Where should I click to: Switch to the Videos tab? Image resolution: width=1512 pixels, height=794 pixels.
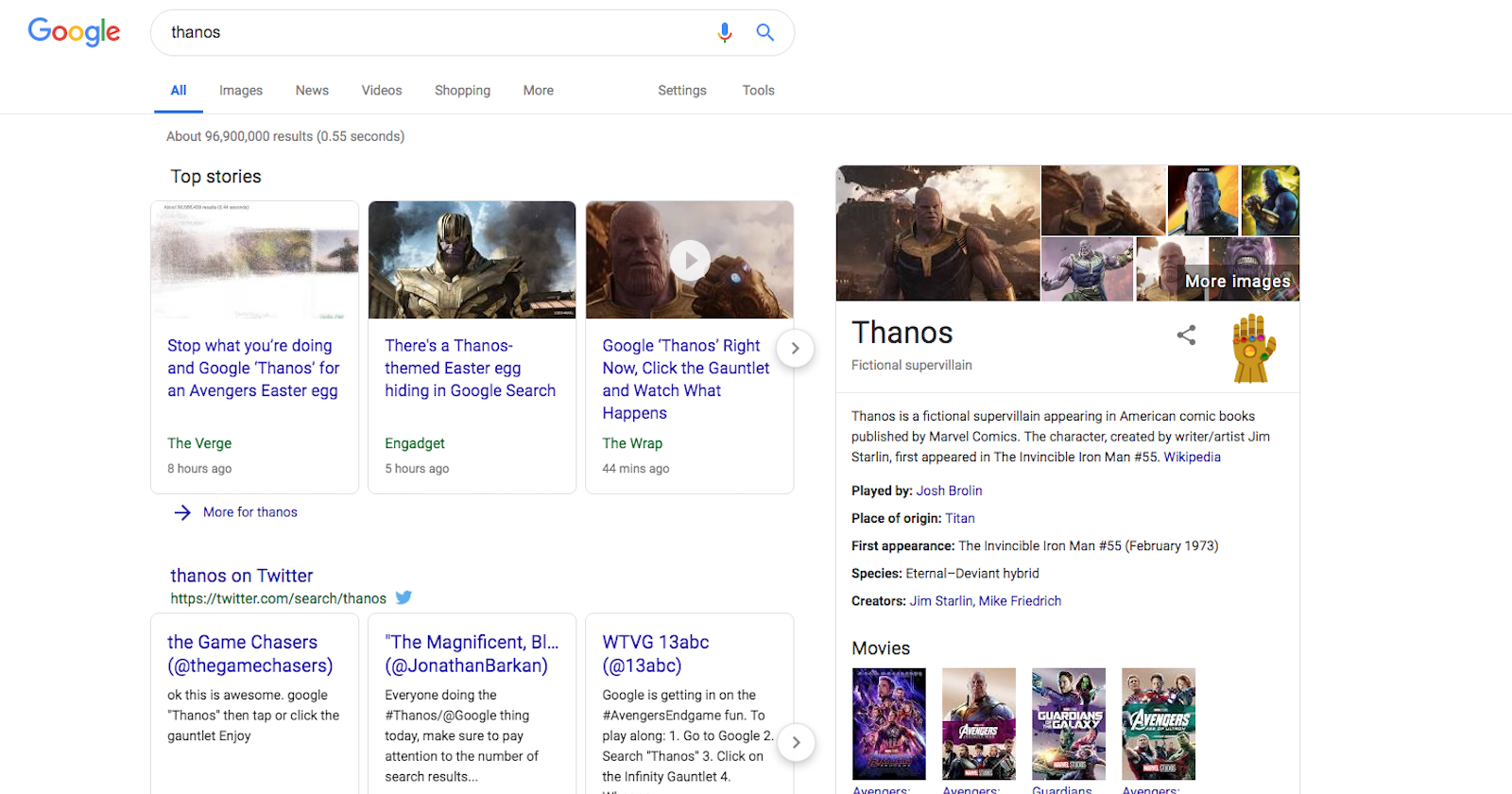tap(382, 91)
